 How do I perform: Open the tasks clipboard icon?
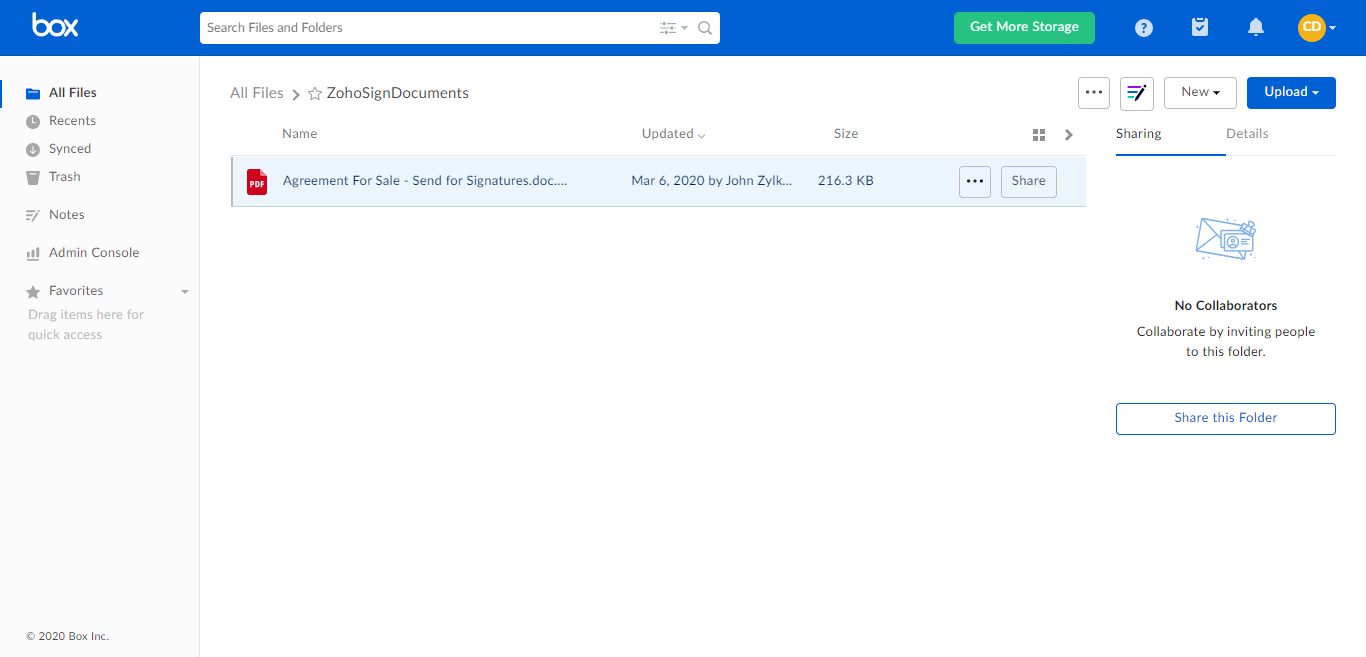point(1200,28)
